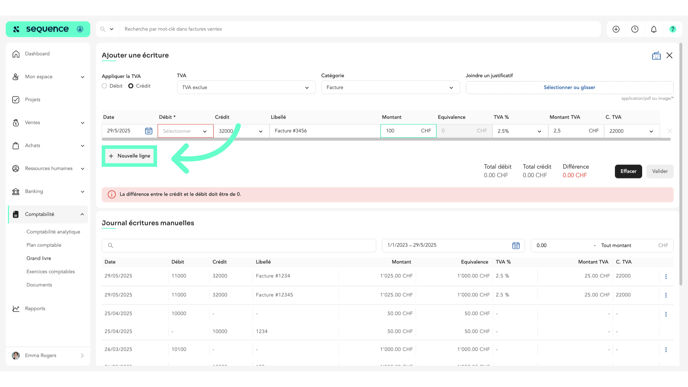This screenshot has height=387, width=688.
Task: Select Crédit radio for TVA
Action: point(131,86)
